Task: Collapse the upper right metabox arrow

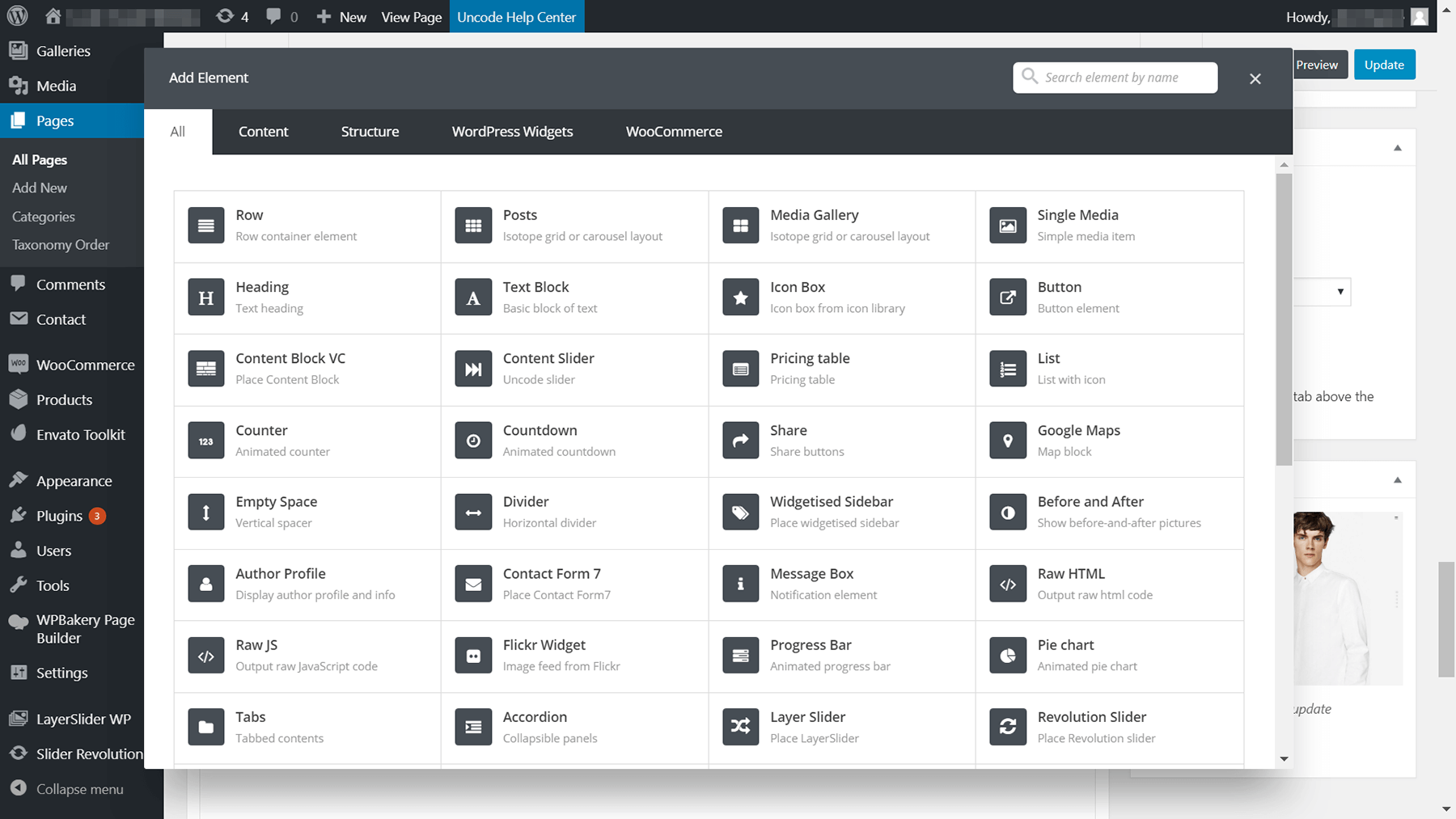Action: point(1397,148)
